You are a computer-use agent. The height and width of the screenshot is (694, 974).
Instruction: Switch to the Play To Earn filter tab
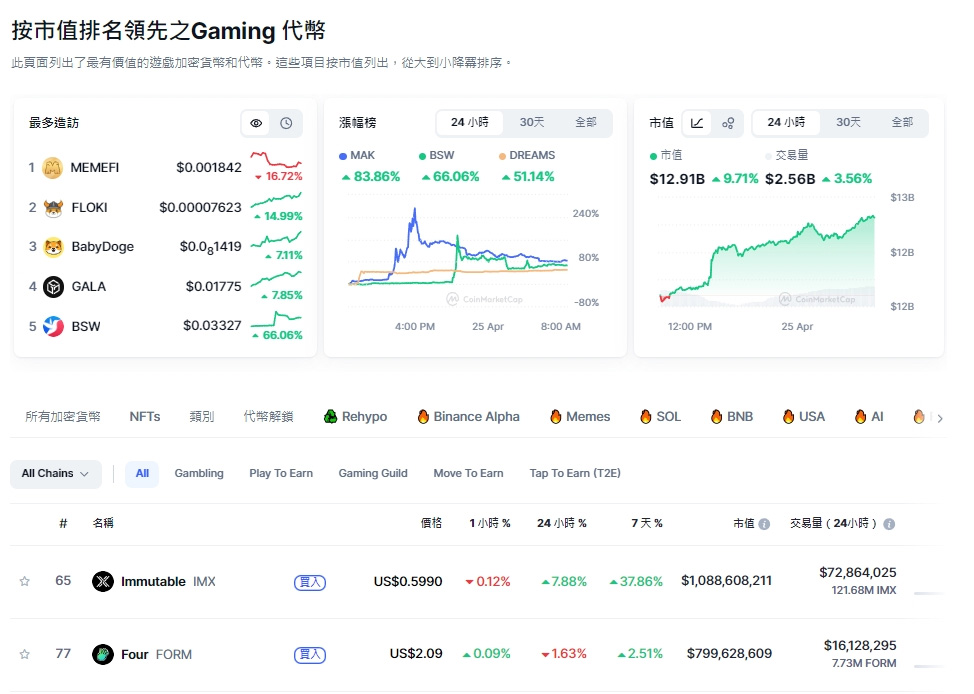point(280,473)
